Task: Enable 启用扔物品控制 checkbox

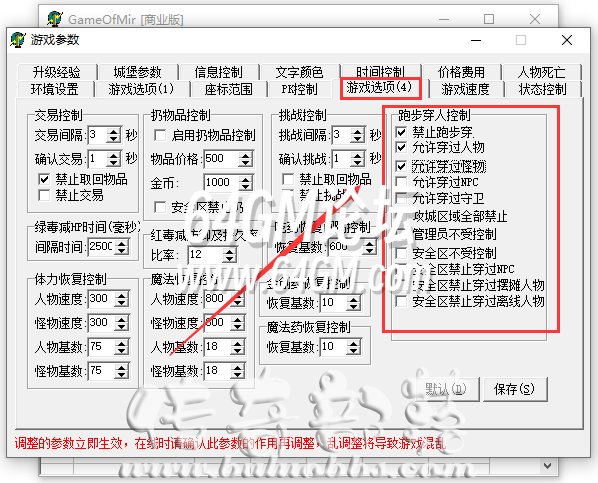Action: point(160,135)
